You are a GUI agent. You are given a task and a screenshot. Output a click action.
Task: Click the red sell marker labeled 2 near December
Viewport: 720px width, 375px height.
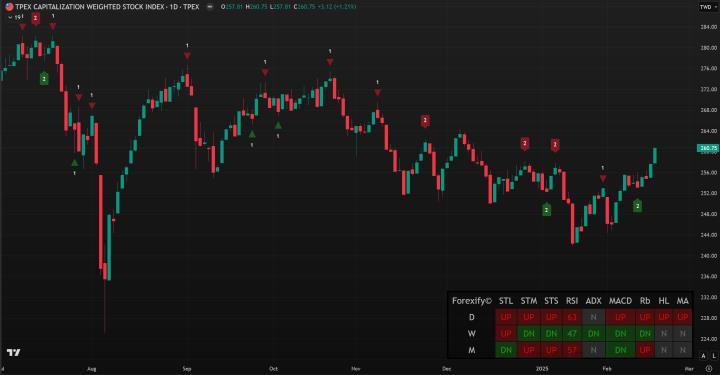425,121
